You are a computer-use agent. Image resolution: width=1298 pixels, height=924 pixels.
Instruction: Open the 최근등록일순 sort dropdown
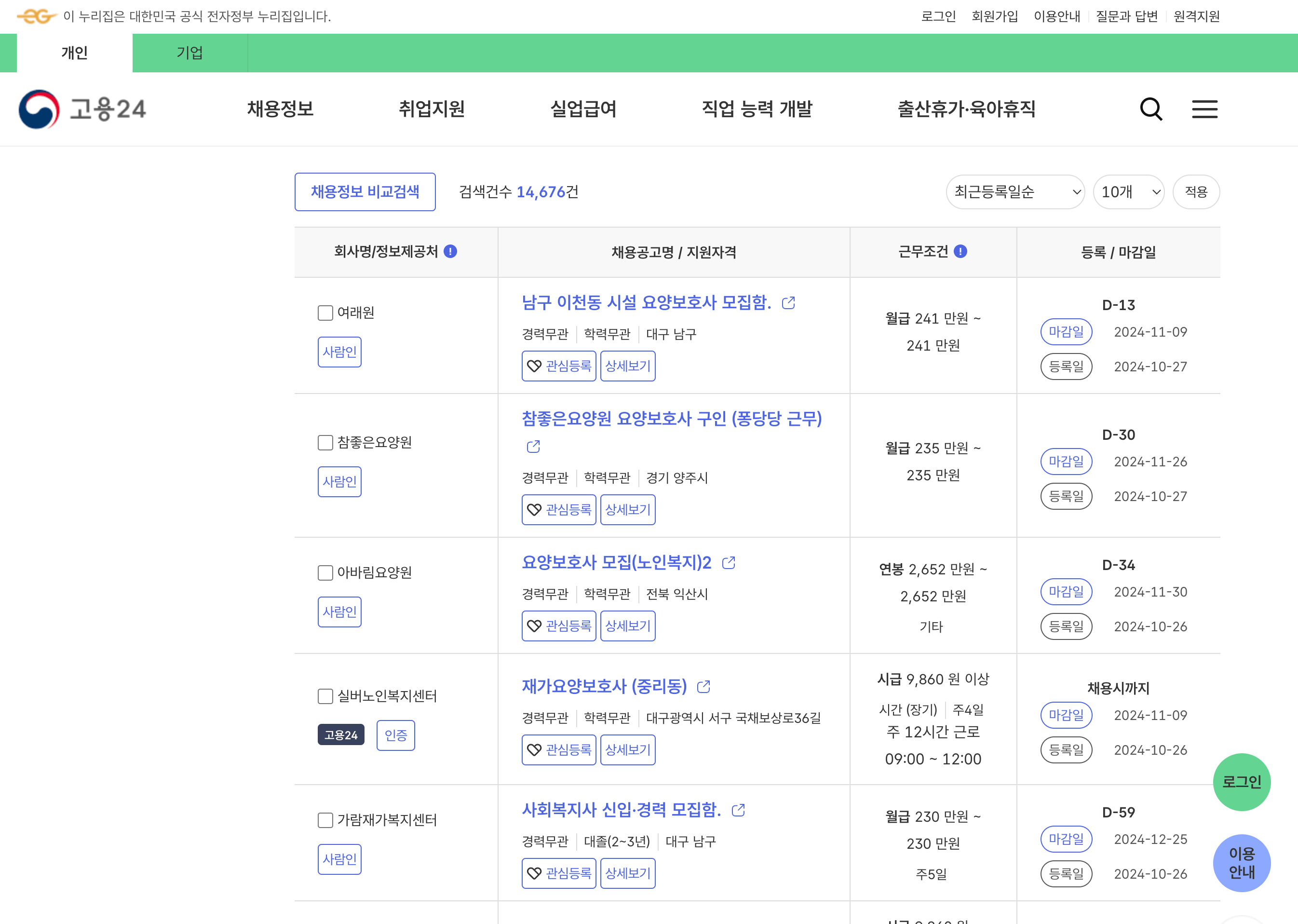(1016, 192)
